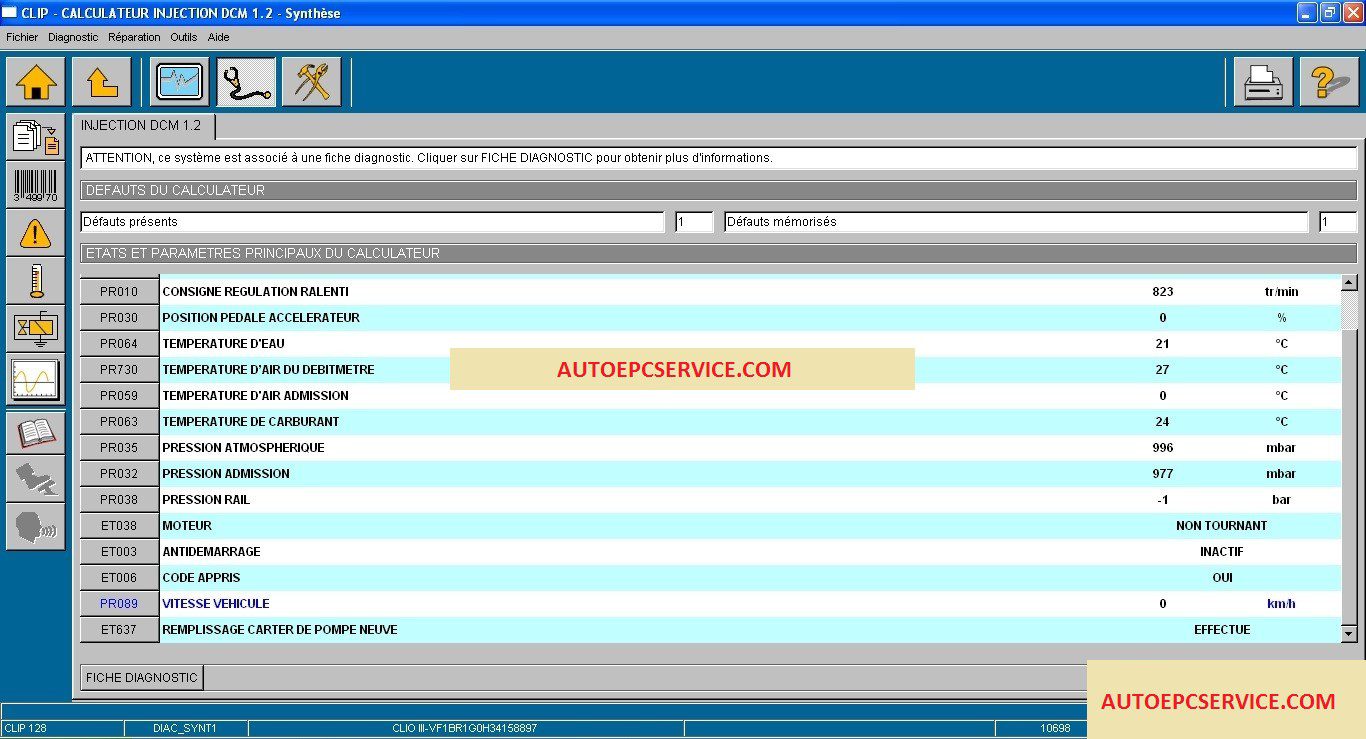1366x739 pixels.
Task: Open the Aide menu
Action: click(218, 37)
